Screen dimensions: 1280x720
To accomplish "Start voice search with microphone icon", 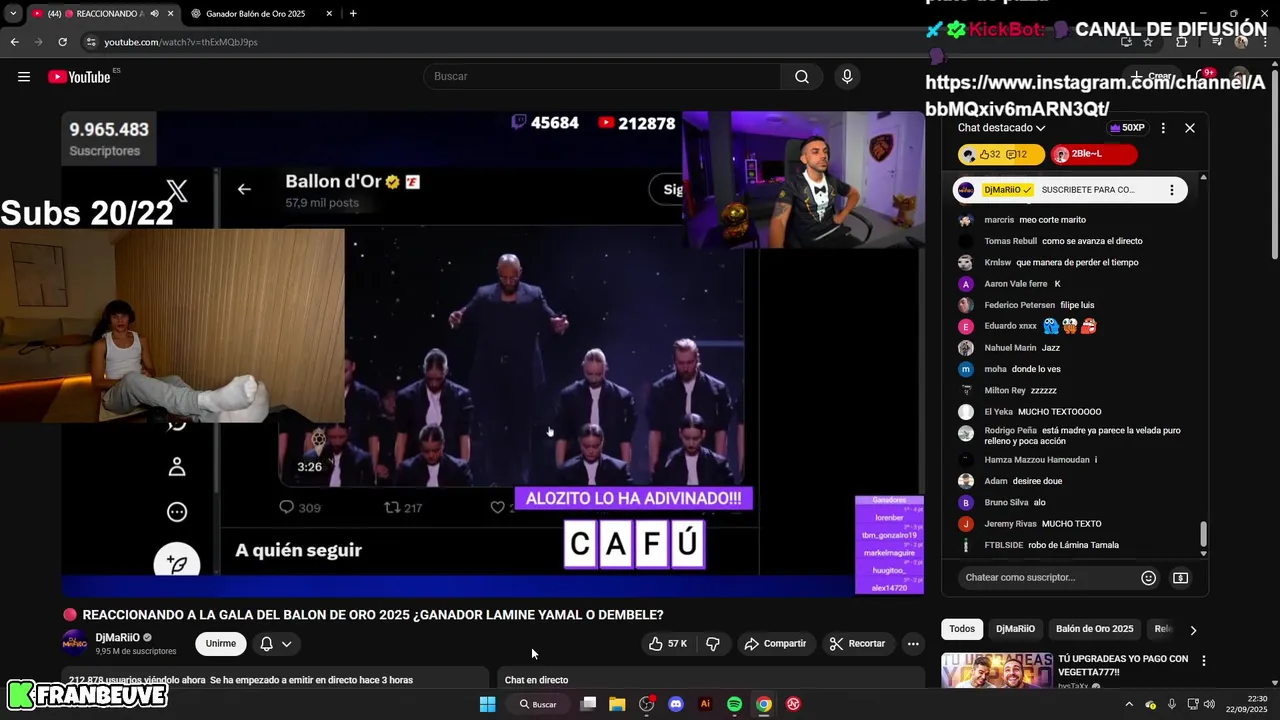I will pos(847,77).
